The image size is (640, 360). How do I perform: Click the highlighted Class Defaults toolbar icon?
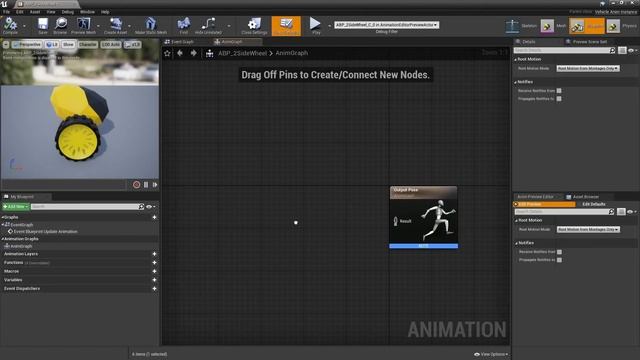(x=286, y=26)
